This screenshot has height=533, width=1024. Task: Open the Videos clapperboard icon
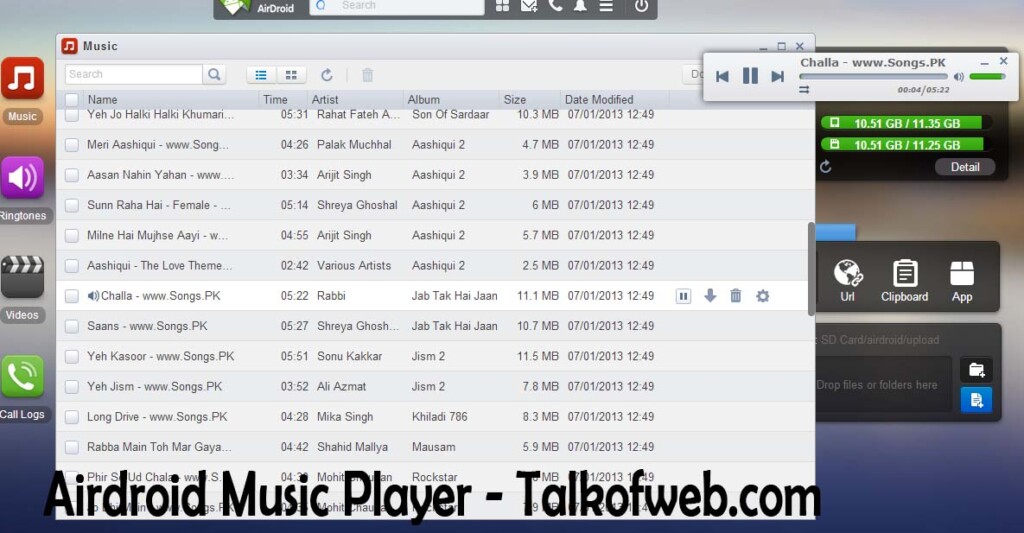(22, 276)
